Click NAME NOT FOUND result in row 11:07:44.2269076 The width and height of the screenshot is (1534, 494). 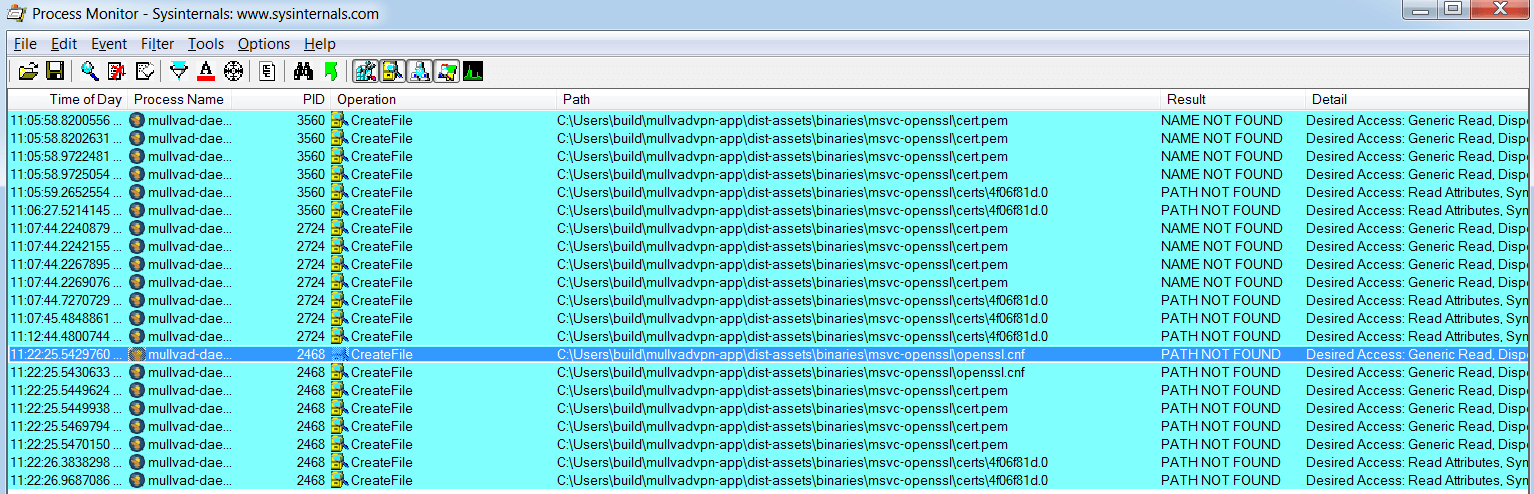[1222, 282]
